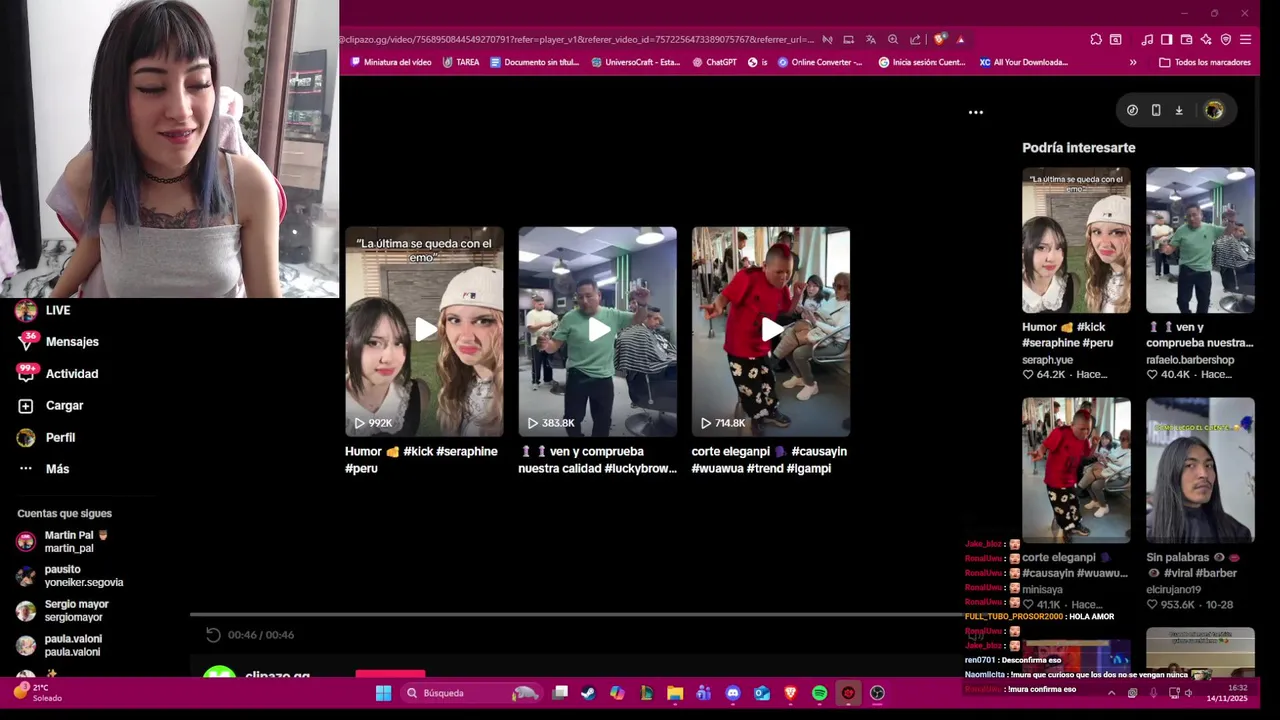The image size is (1280, 720).
Task: Open Discord from the taskbar
Action: [x=733, y=693]
